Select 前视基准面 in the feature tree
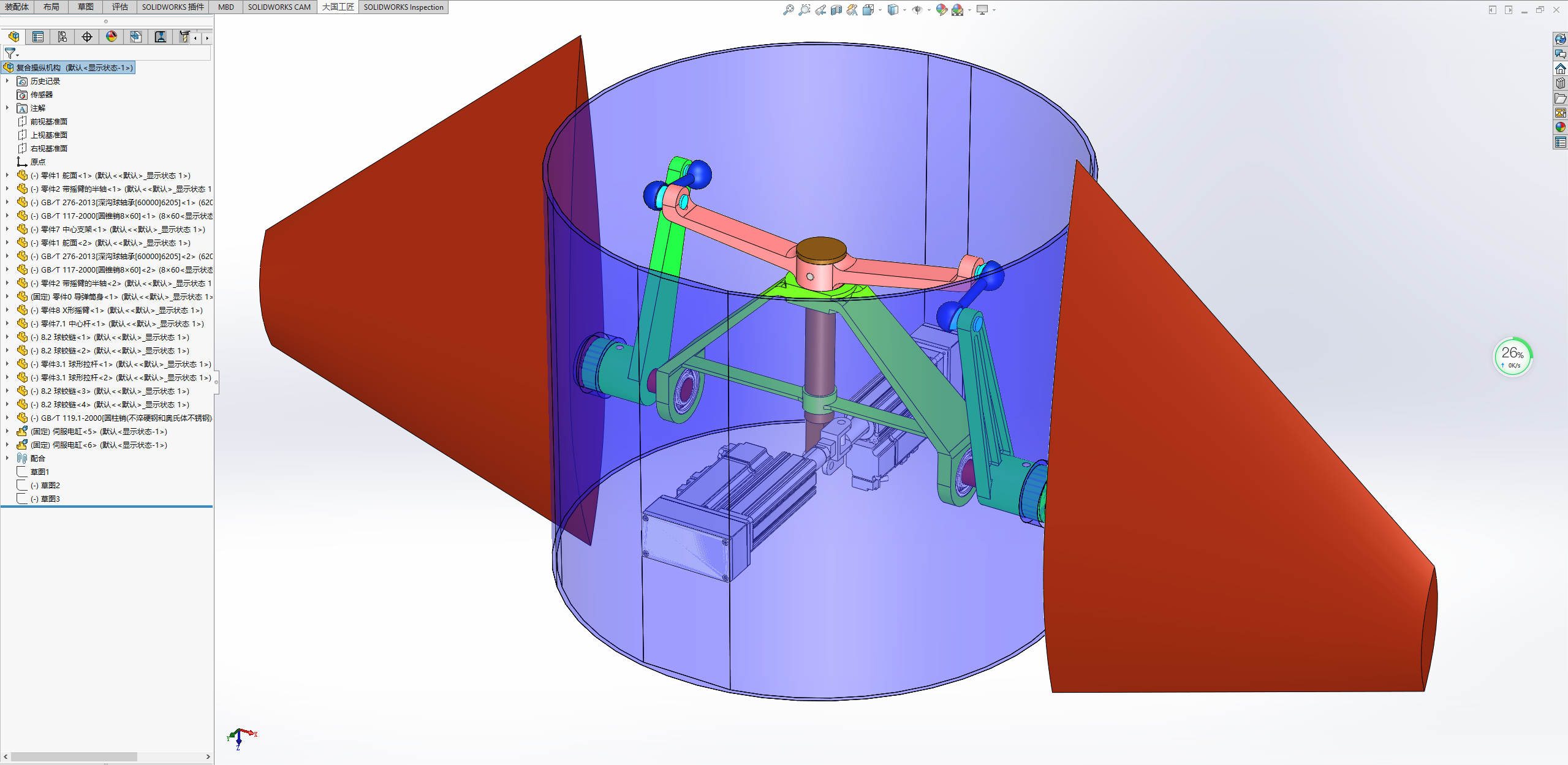 pos(49,121)
